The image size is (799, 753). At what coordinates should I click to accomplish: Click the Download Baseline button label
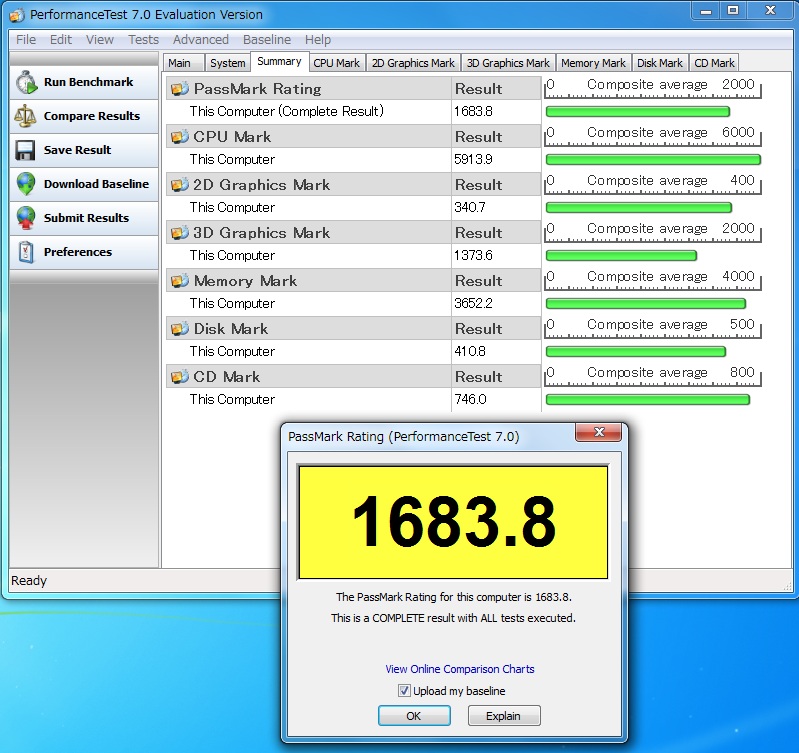tap(96, 184)
